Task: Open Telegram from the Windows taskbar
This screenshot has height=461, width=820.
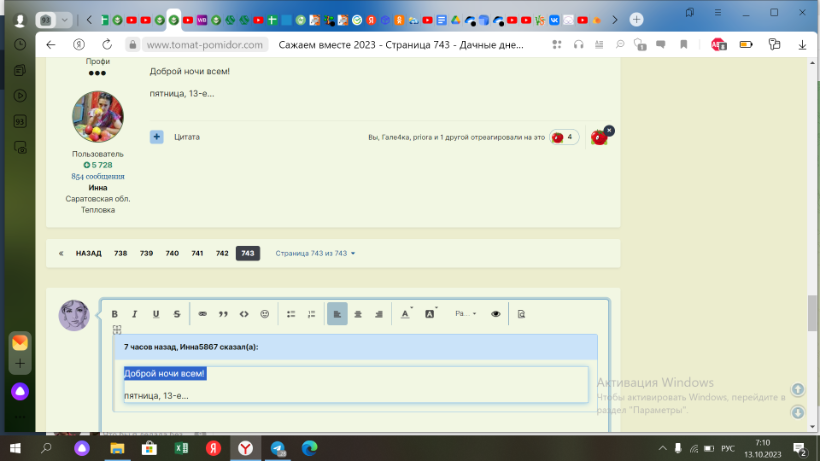Action: (x=277, y=447)
